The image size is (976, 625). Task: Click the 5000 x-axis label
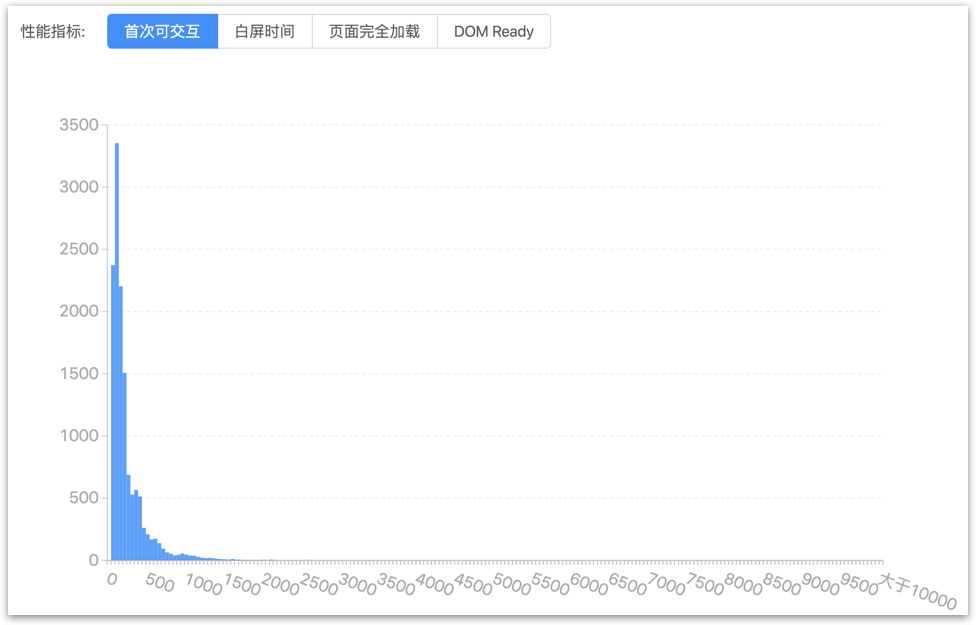(512, 584)
